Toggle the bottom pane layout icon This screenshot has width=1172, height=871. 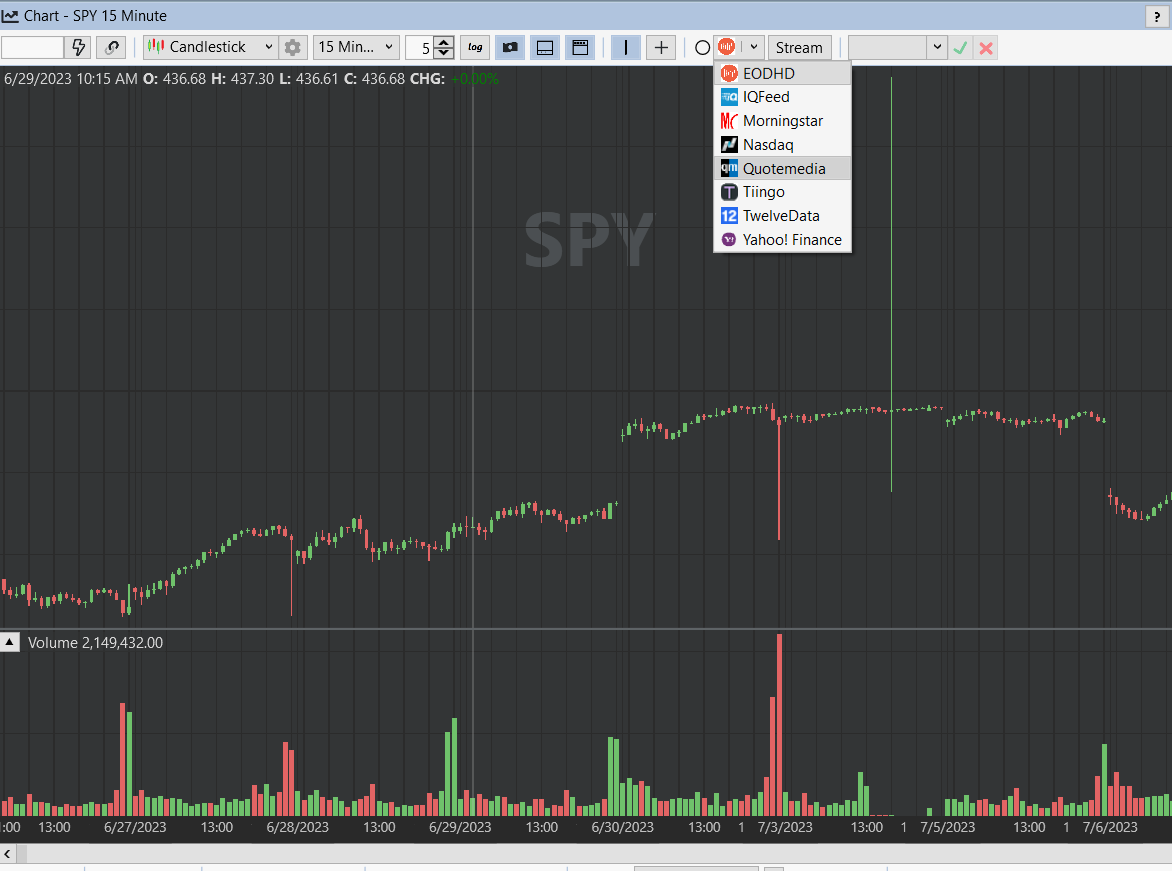545,48
